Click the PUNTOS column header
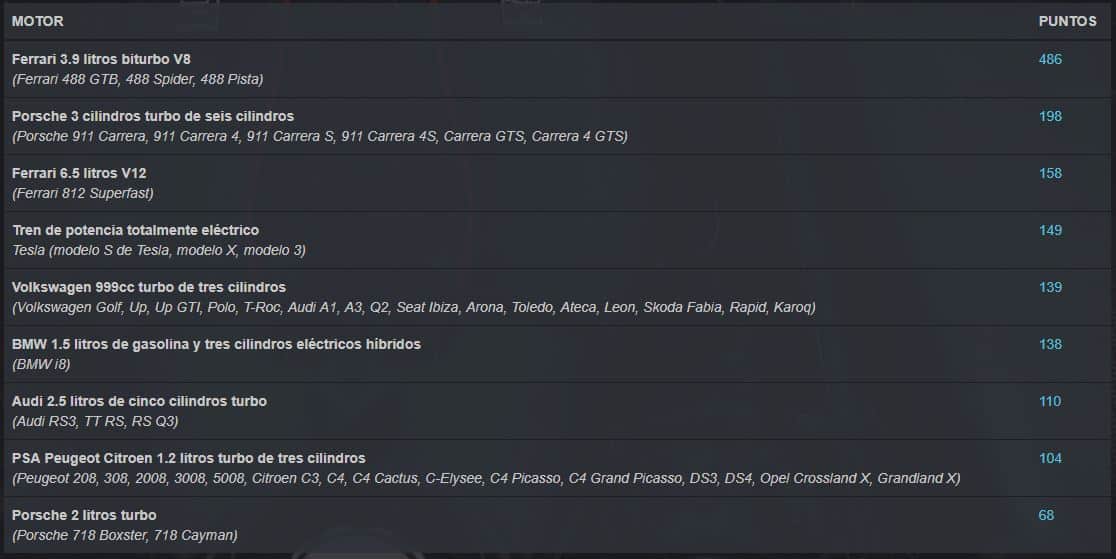 (x=1067, y=21)
